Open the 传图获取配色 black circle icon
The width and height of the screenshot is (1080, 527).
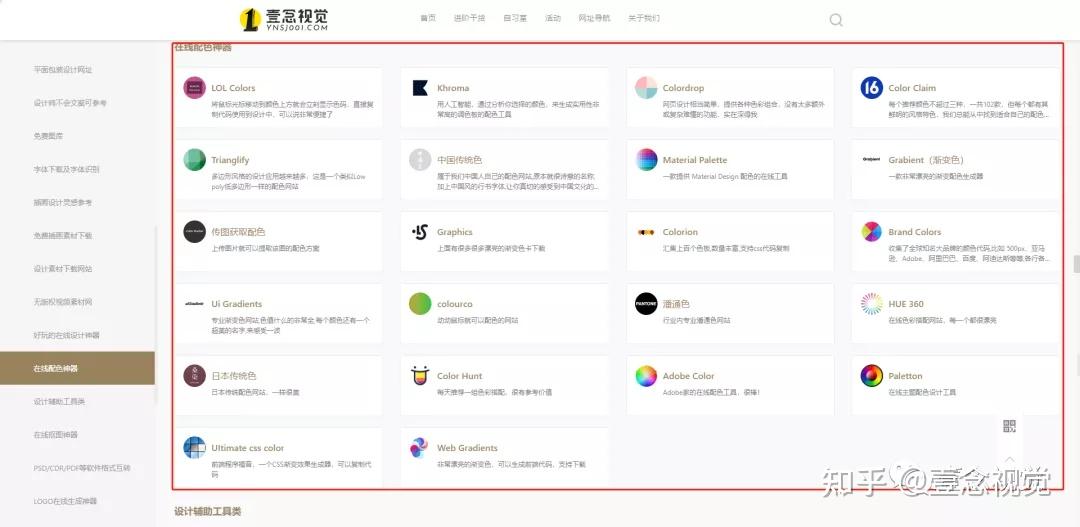[195, 232]
